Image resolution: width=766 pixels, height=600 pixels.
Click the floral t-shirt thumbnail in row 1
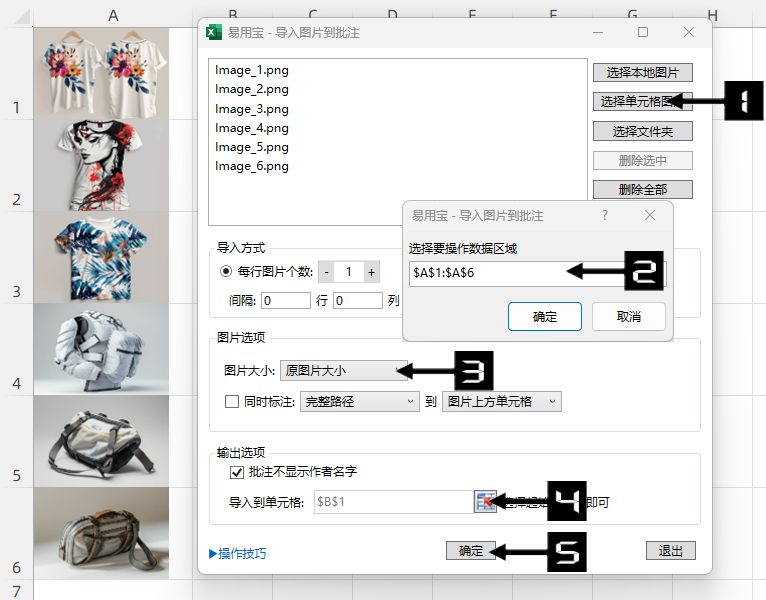click(101, 72)
